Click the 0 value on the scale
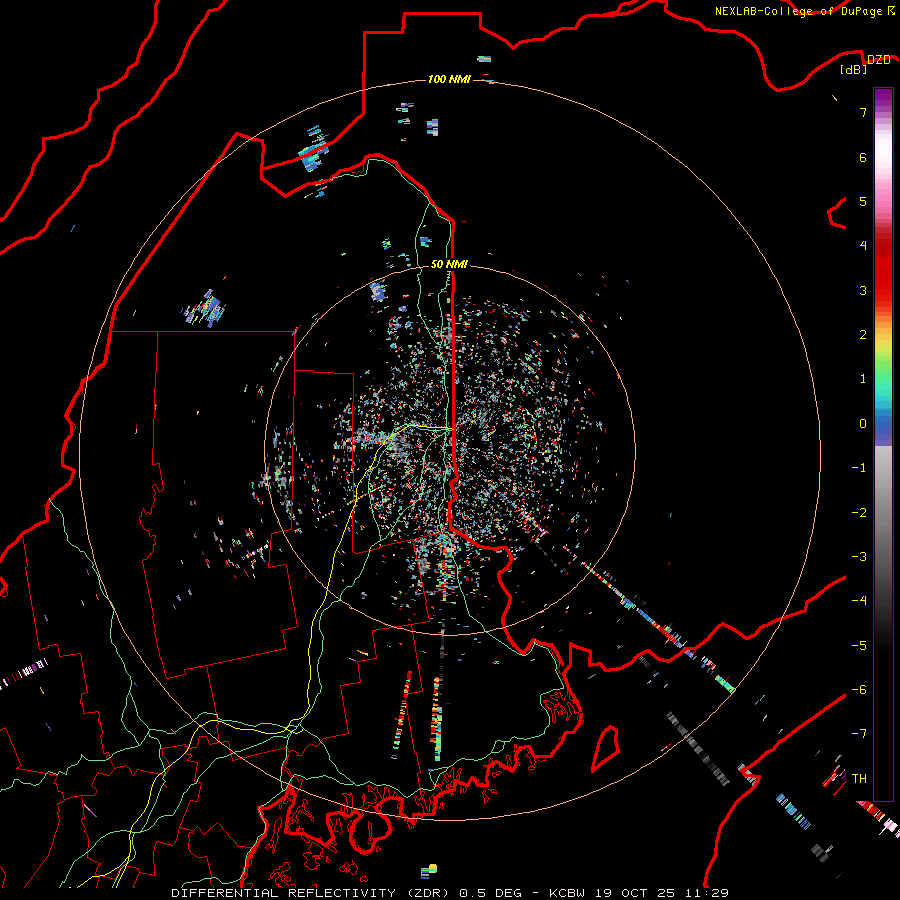 (863, 424)
